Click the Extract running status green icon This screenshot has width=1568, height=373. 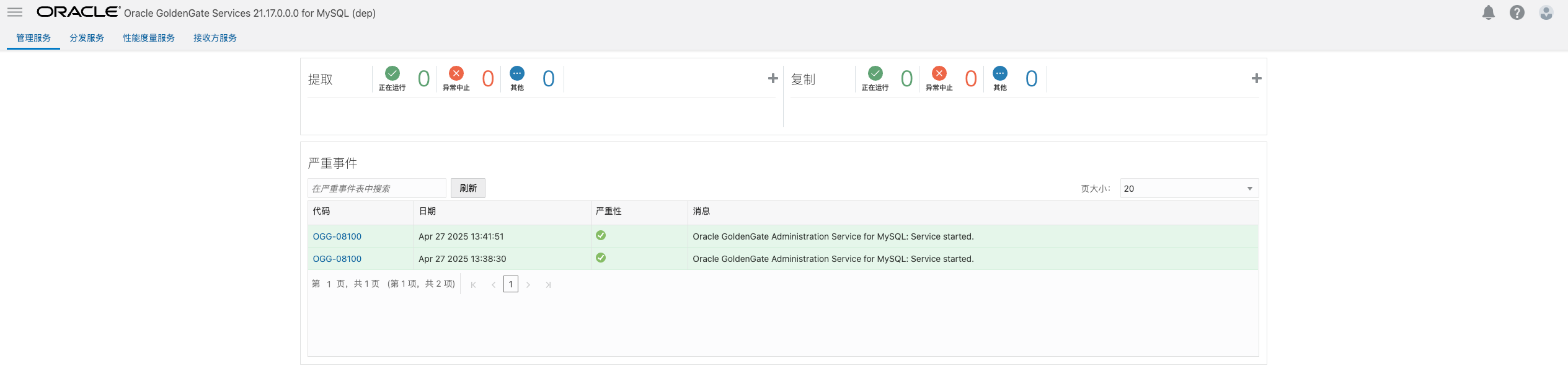392,73
